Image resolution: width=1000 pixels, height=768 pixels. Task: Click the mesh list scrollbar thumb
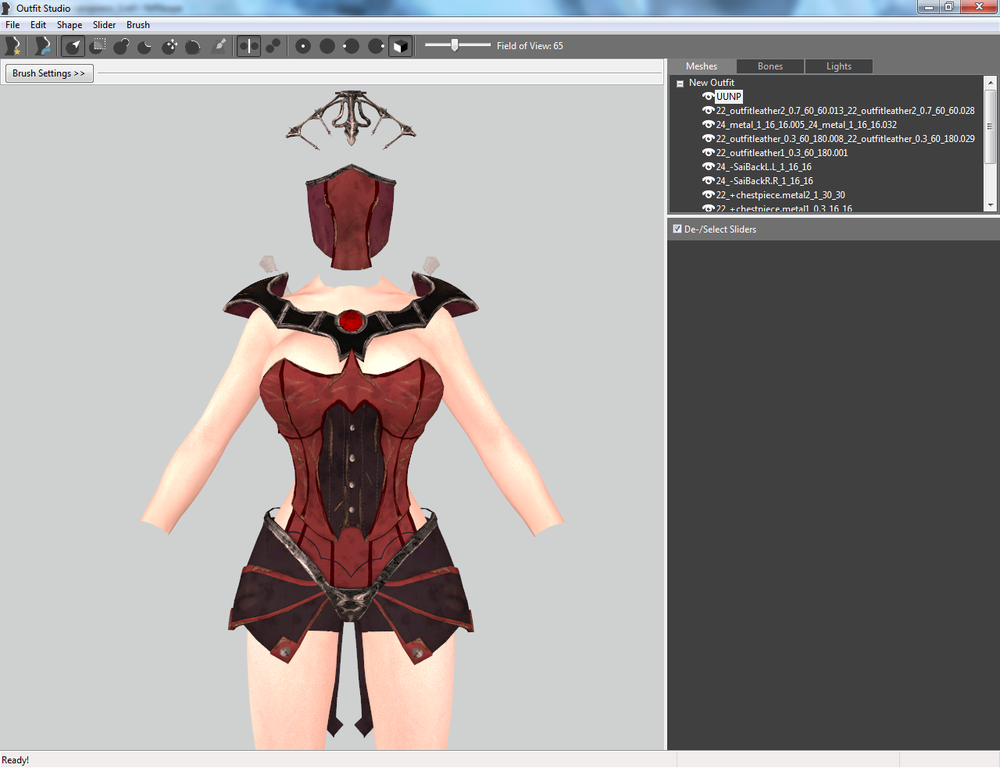coord(990,126)
